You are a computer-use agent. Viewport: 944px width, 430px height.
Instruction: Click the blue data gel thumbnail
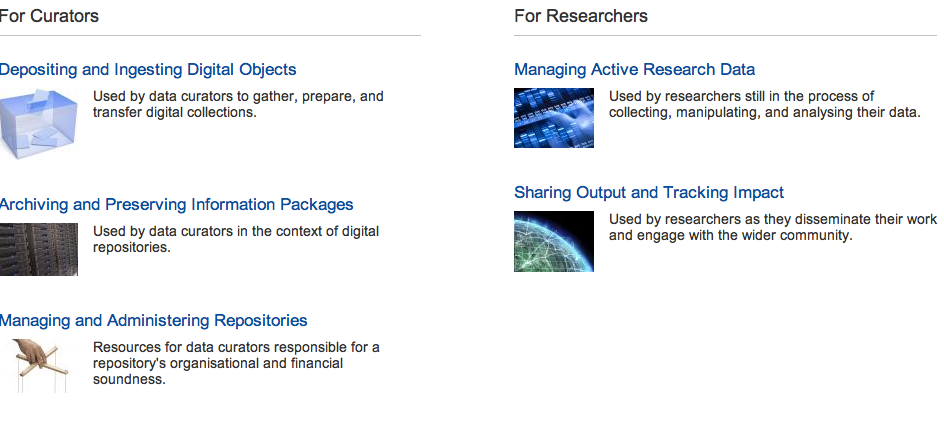click(x=554, y=118)
